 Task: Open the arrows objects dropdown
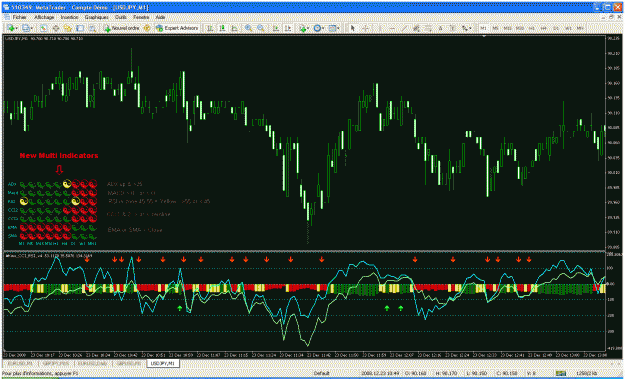tap(466, 28)
